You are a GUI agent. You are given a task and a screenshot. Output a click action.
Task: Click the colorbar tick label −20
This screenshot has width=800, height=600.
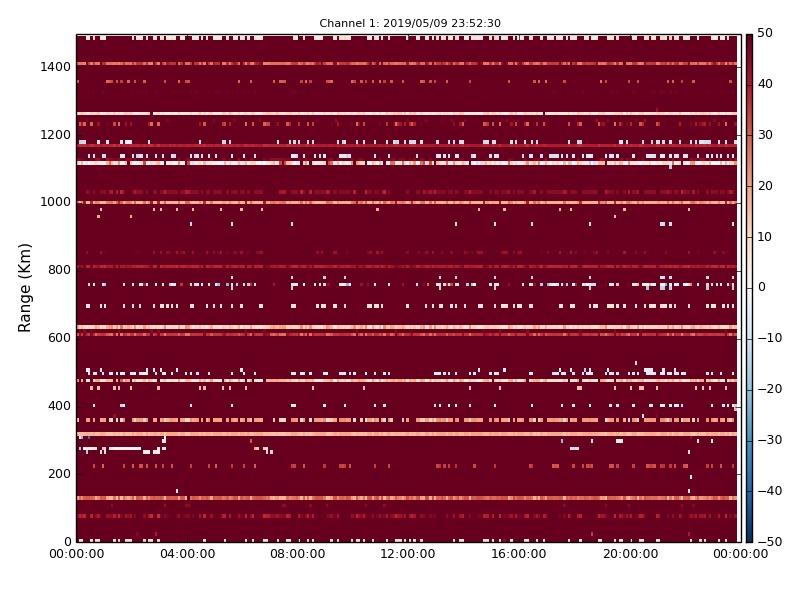(x=769, y=389)
